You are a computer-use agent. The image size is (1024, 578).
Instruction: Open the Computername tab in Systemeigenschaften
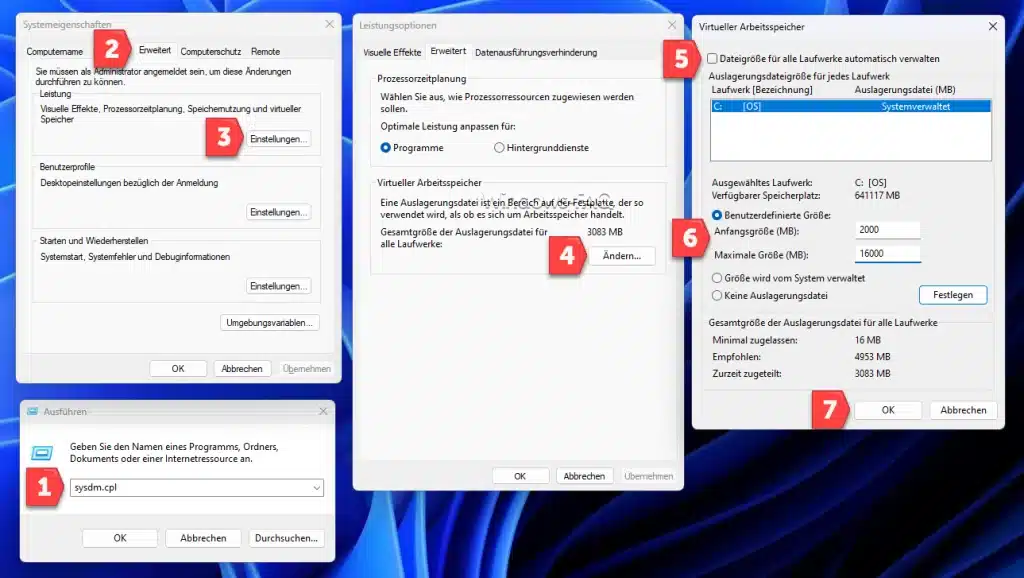tap(55, 52)
